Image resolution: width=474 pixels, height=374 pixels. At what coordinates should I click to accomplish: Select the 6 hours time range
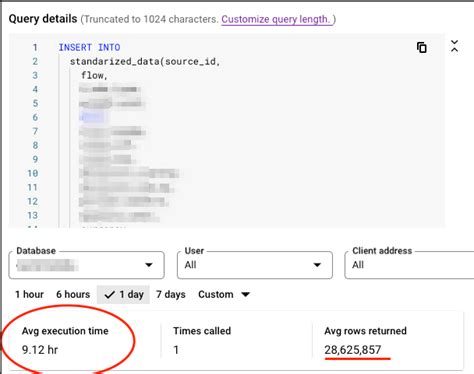click(x=73, y=294)
